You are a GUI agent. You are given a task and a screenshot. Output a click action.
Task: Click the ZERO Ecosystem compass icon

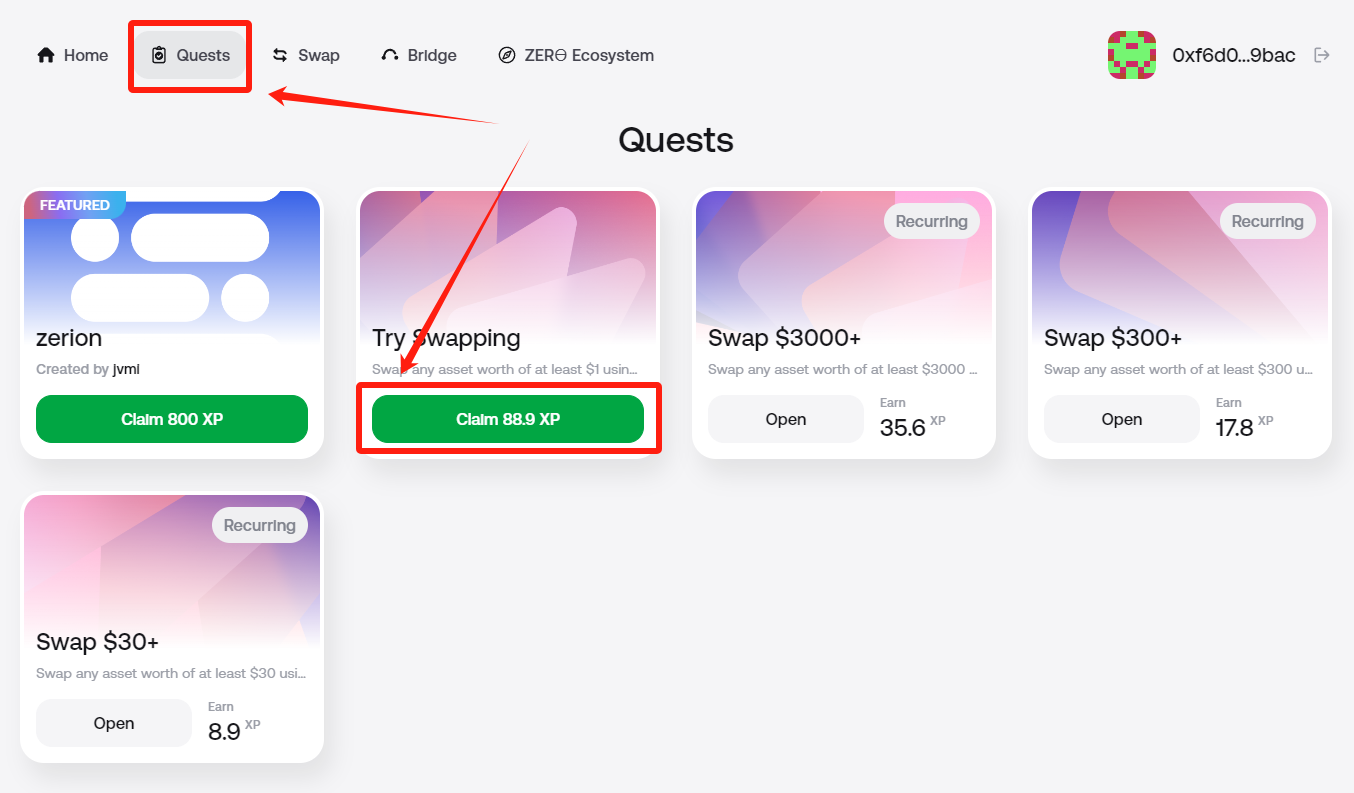click(x=507, y=55)
